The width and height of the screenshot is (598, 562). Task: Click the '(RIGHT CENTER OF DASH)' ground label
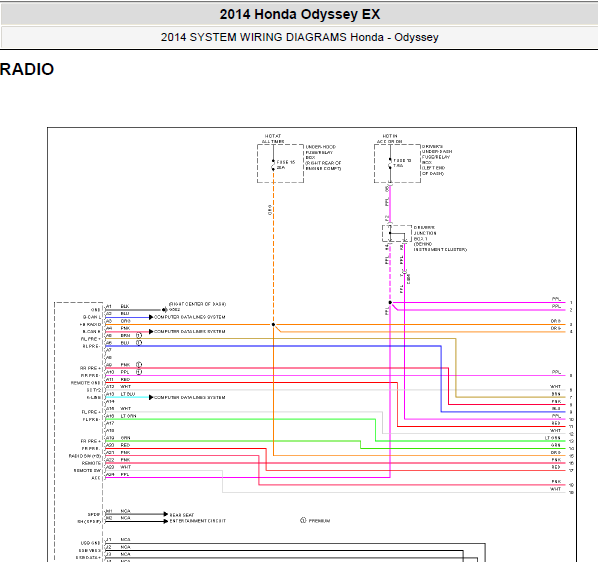point(197,304)
